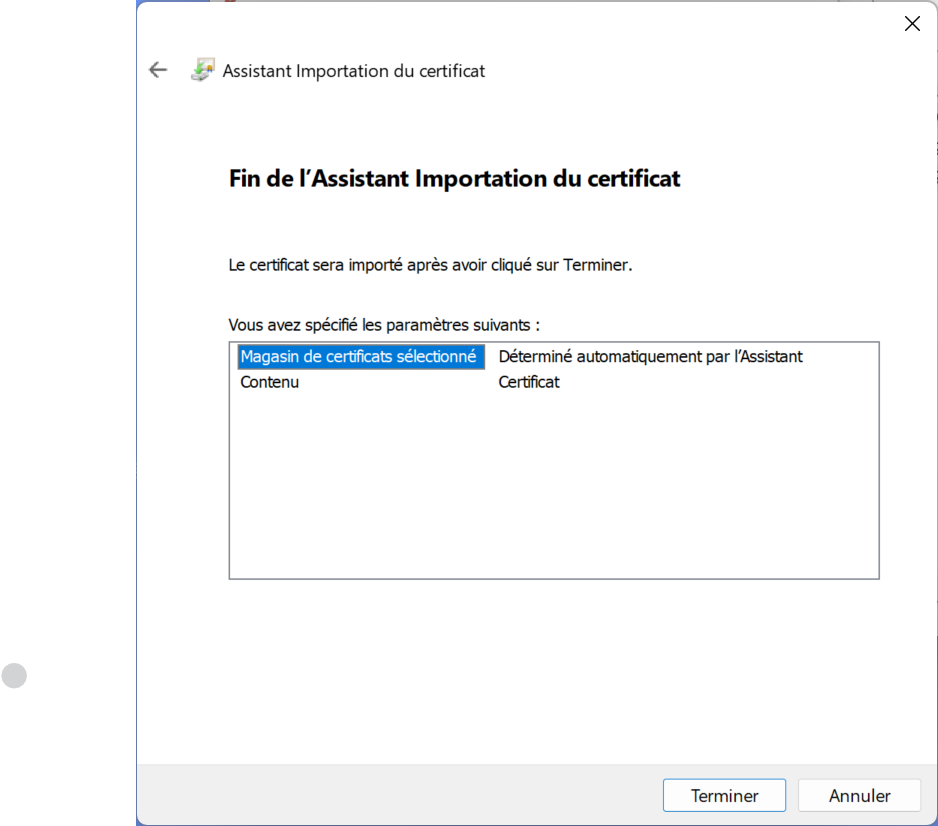938x826 pixels.
Task: Select the 'Magasin de certificats sélectionné' row
Action: (360, 357)
